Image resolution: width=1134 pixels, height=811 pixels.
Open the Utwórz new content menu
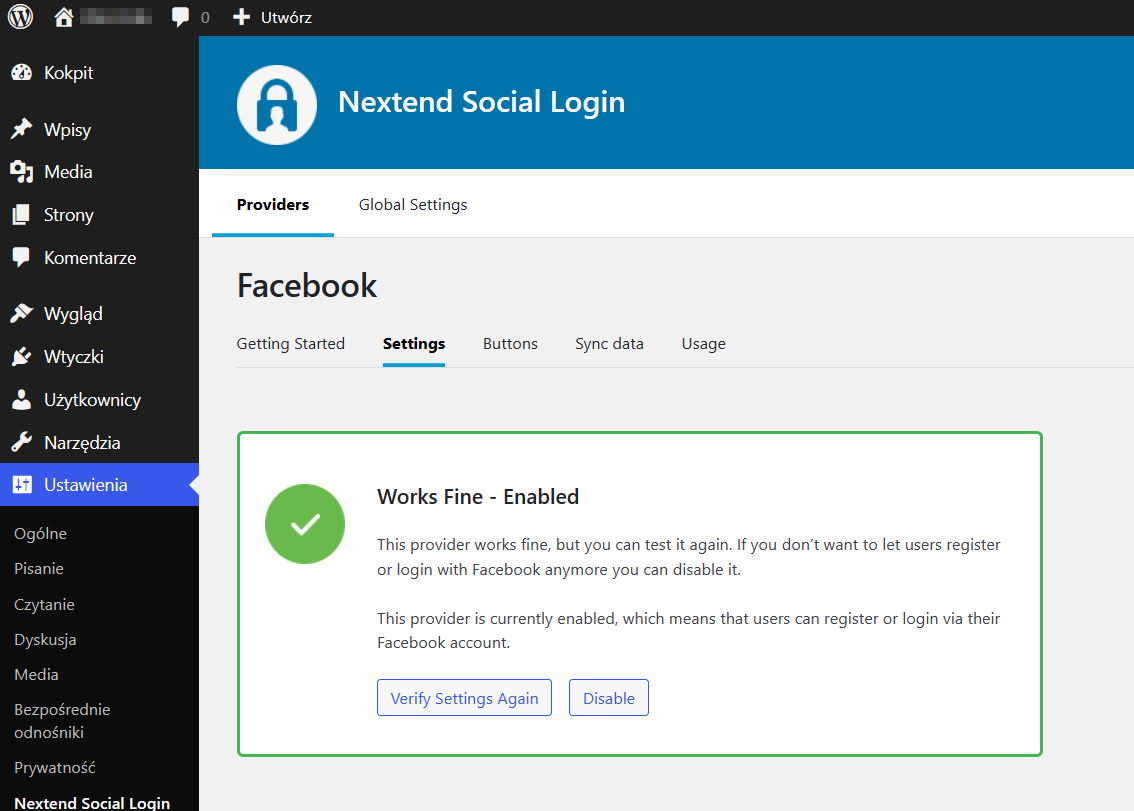(x=286, y=17)
